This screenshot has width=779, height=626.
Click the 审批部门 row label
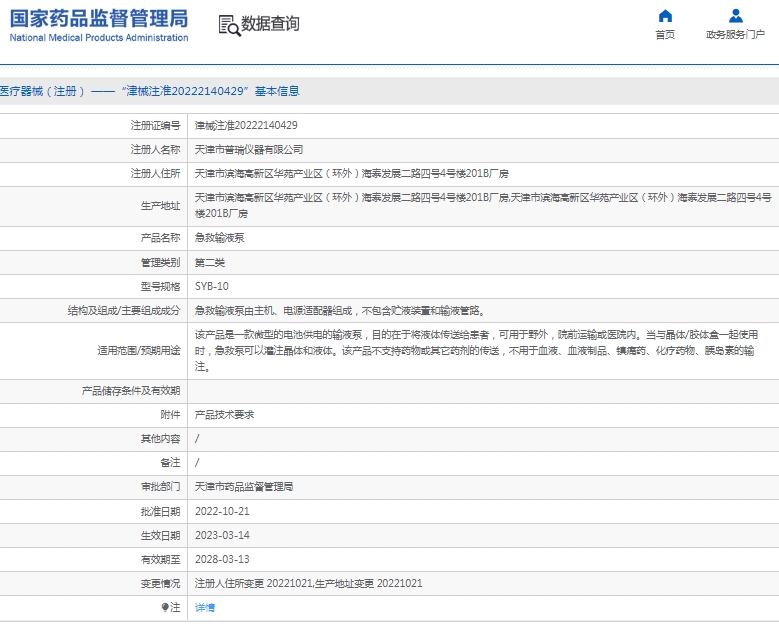pos(160,486)
